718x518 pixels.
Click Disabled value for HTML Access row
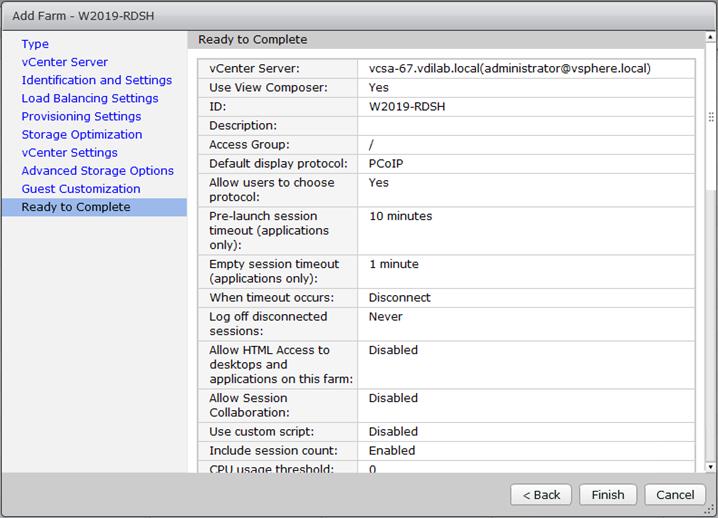tap(393, 350)
